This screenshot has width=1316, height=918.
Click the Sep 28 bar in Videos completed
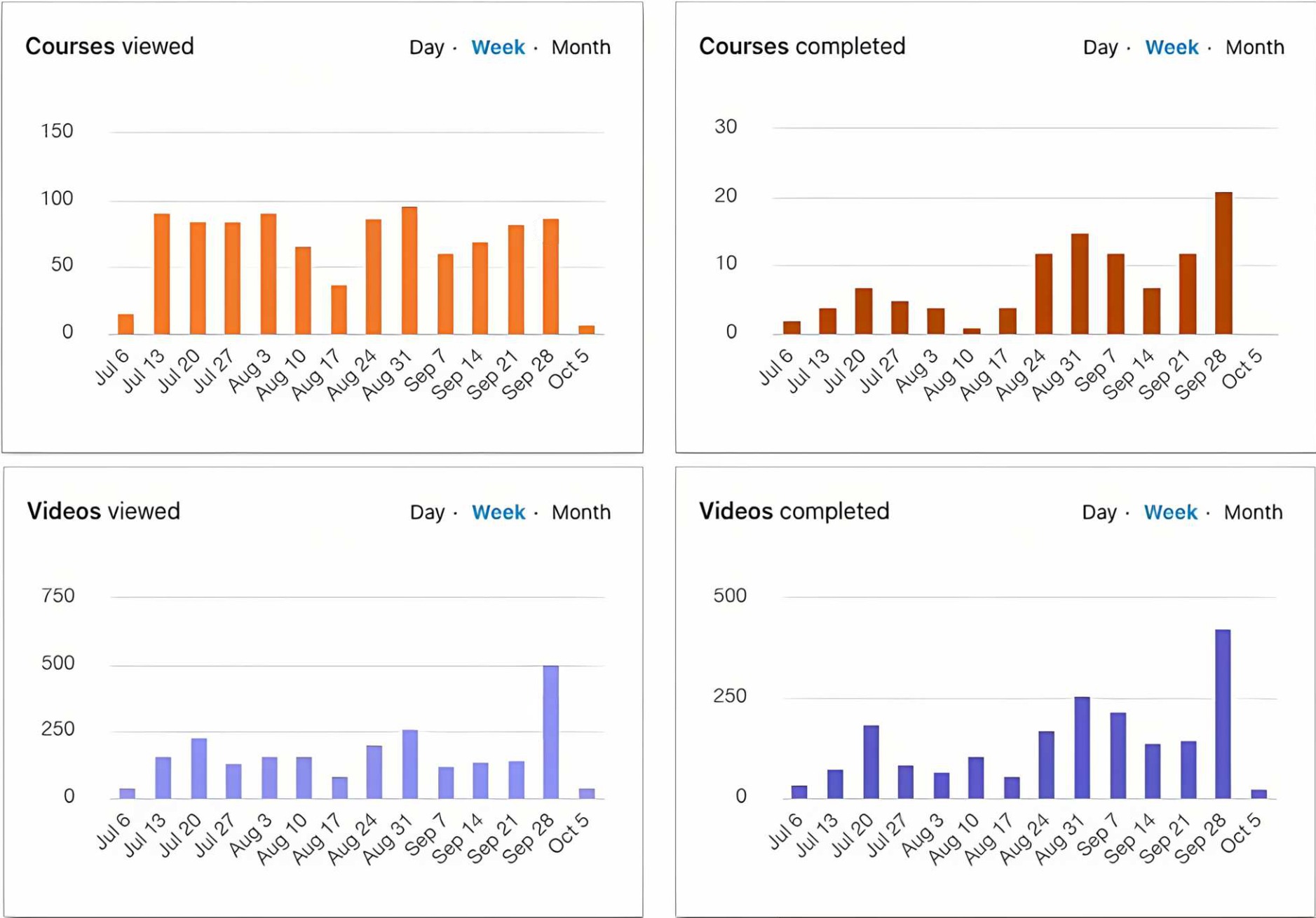tap(1223, 714)
